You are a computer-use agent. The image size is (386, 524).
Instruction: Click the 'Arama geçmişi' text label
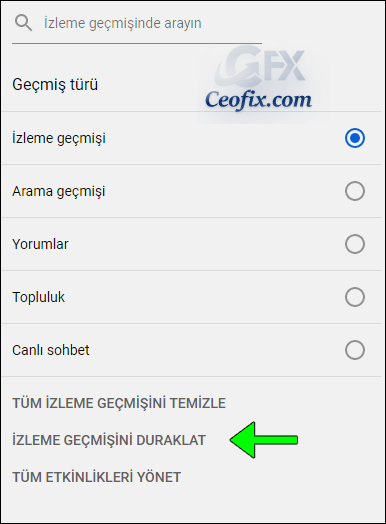pyautogui.click(x=58, y=191)
